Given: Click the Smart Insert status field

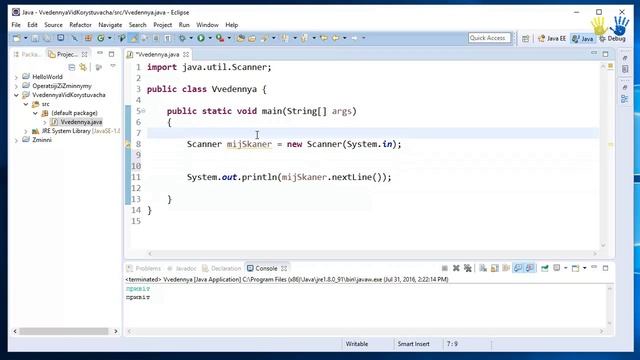Looking at the screenshot, I should click(x=413, y=344).
